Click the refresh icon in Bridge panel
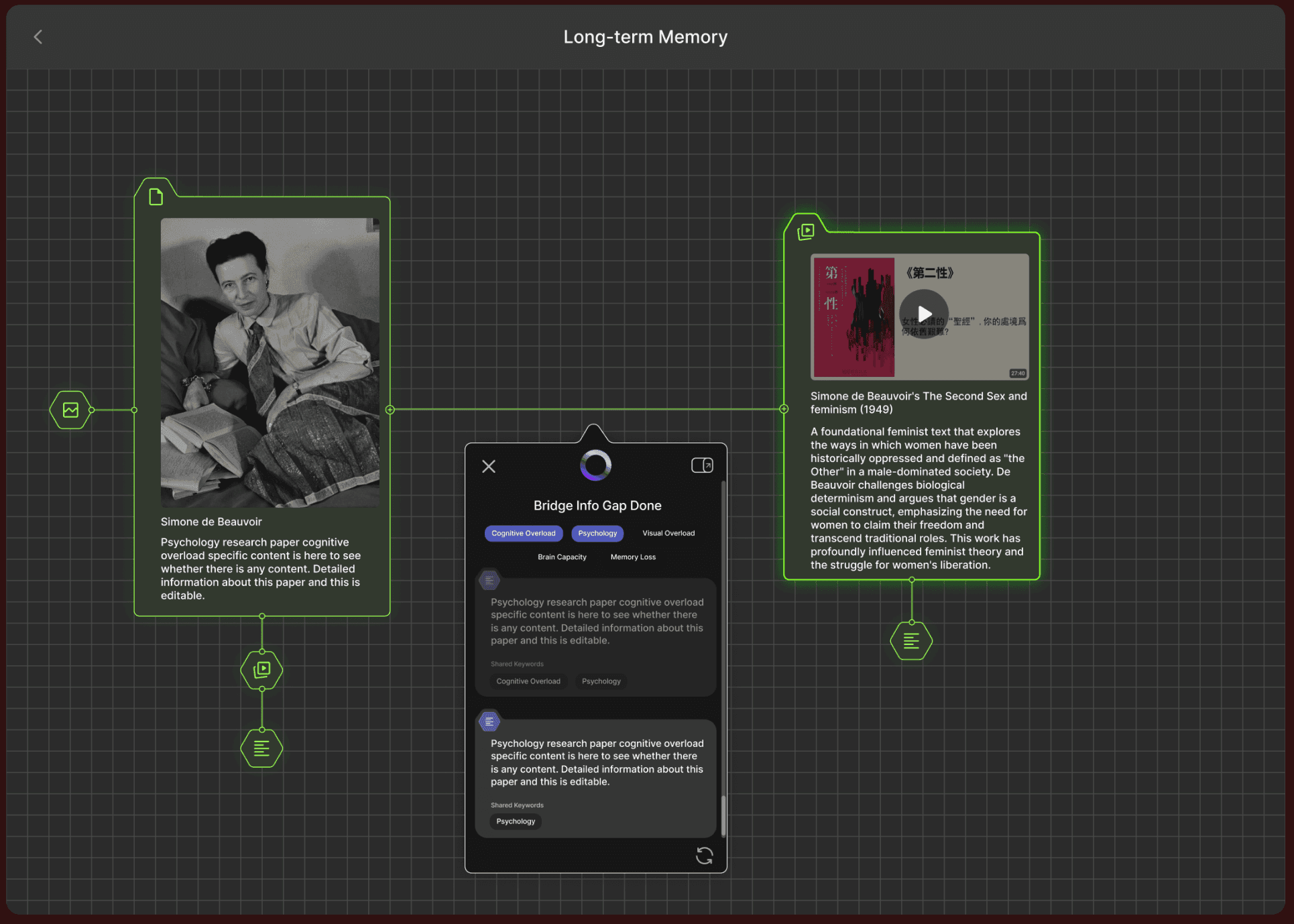1294x924 pixels. [704, 856]
